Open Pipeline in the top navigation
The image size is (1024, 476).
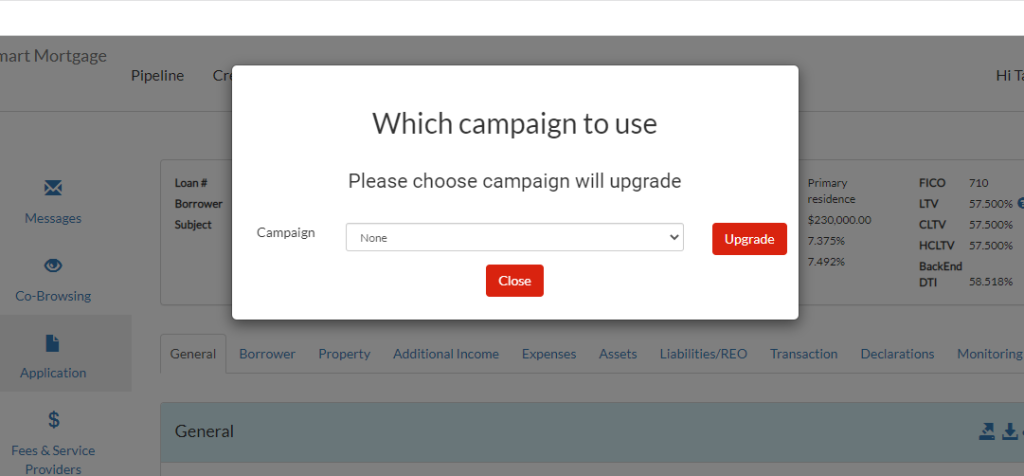pyautogui.click(x=157, y=76)
